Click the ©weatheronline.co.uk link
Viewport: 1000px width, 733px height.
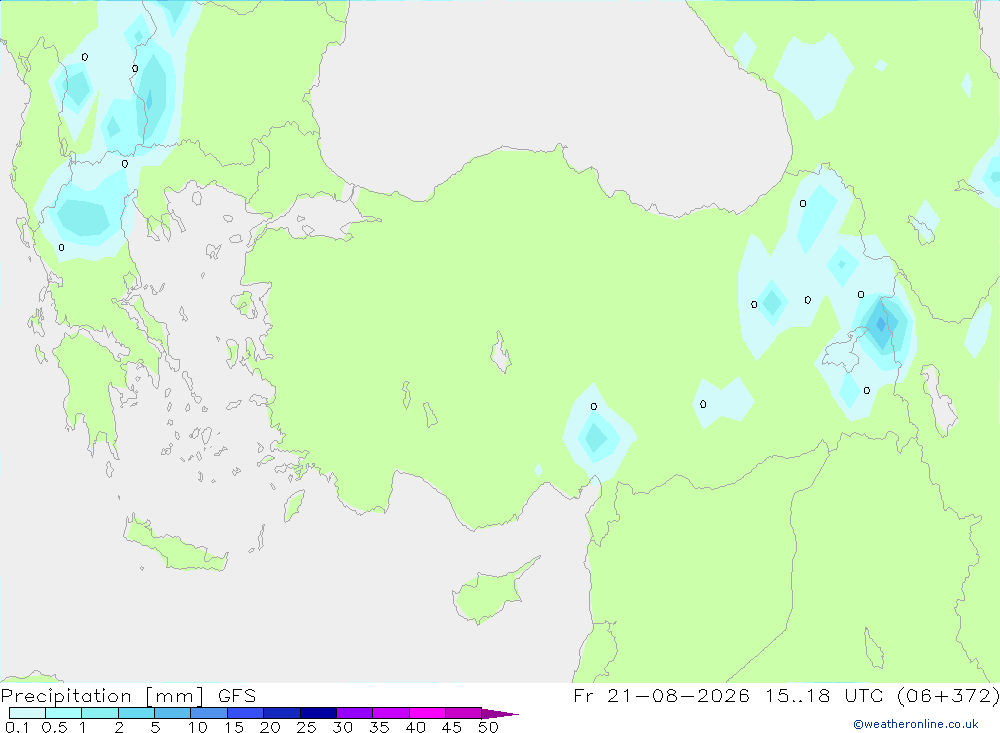point(916,724)
